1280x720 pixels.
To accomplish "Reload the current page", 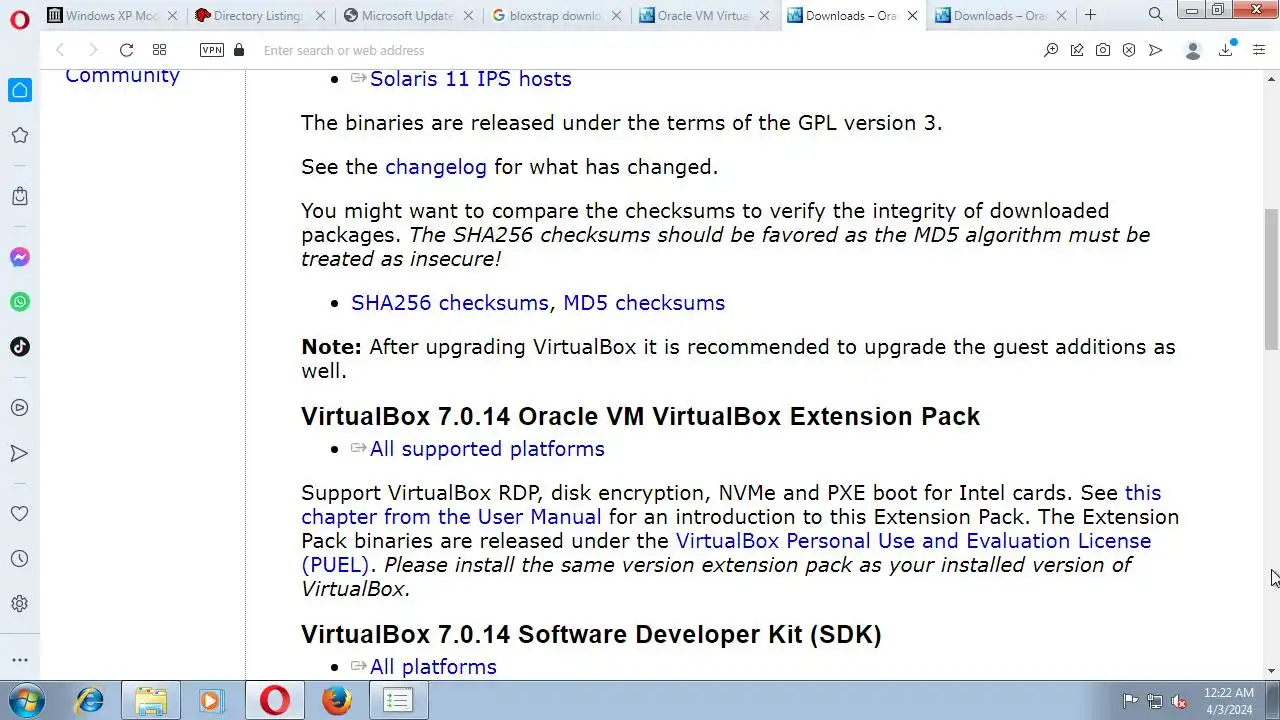I will pos(126,50).
